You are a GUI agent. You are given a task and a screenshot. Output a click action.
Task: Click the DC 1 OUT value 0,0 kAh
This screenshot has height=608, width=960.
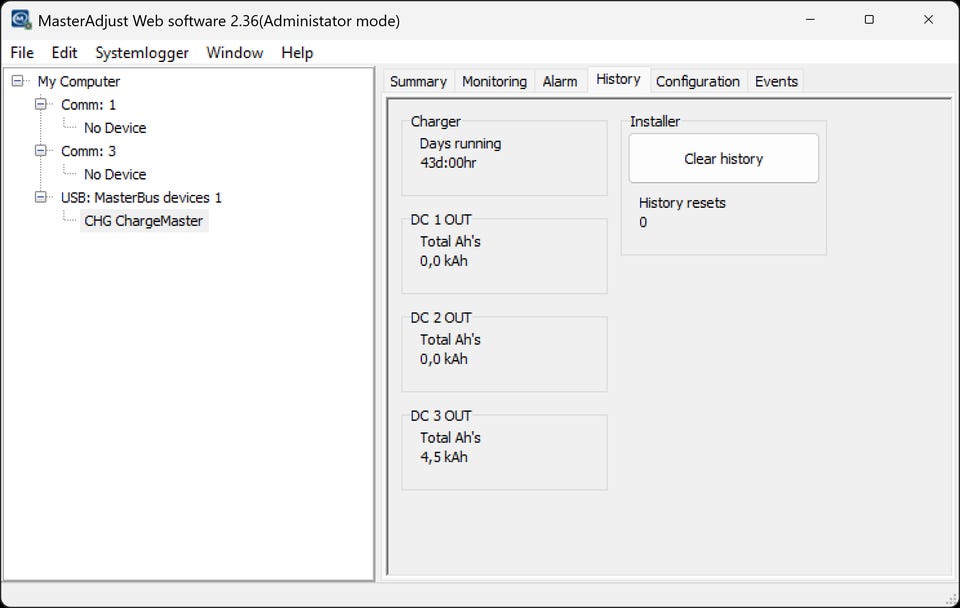coord(443,261)
